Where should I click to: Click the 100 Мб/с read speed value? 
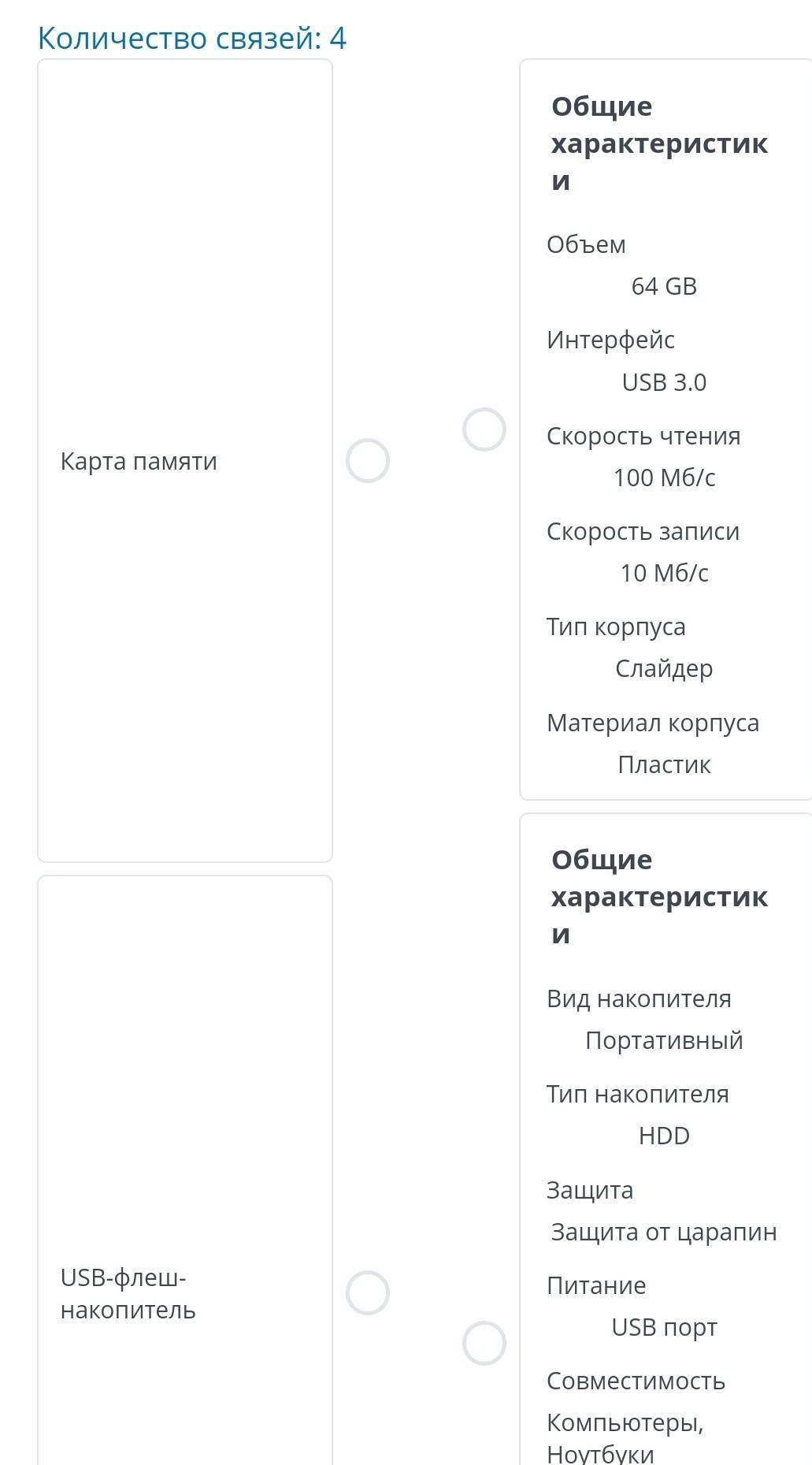pyautogui.click(x=664, y=478)
